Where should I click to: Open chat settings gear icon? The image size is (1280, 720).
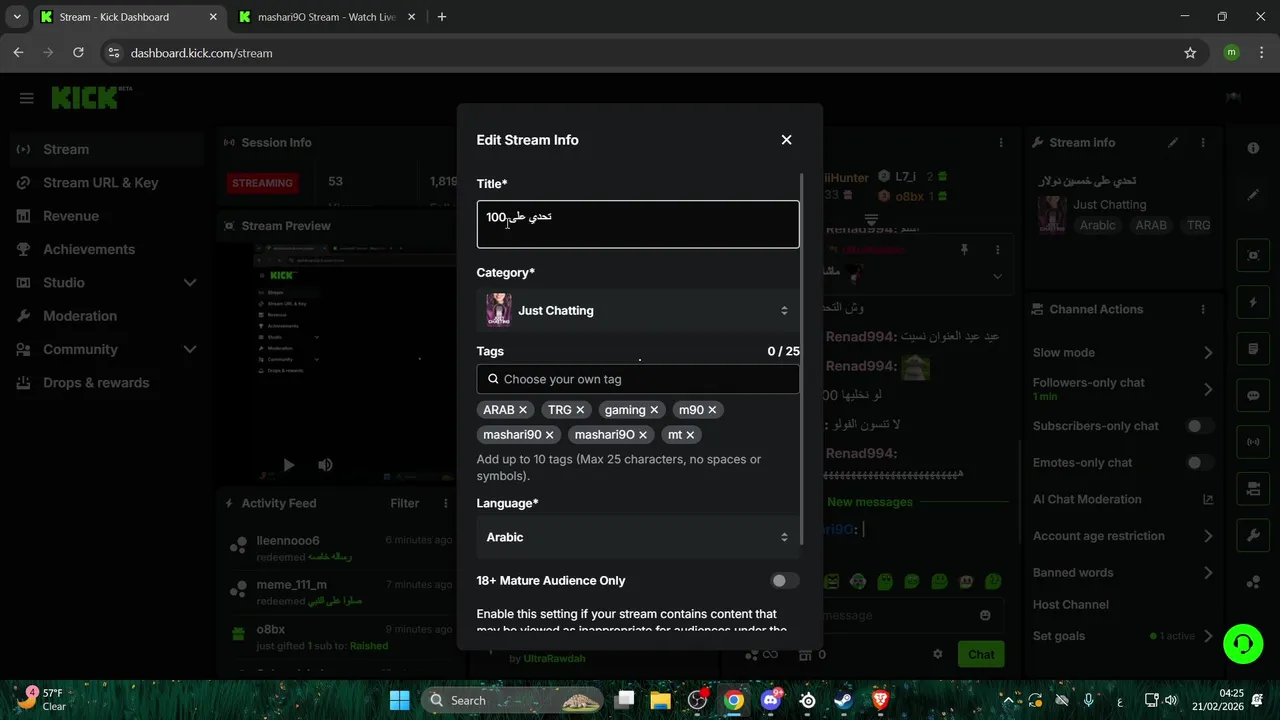click(x=938, y=654)
